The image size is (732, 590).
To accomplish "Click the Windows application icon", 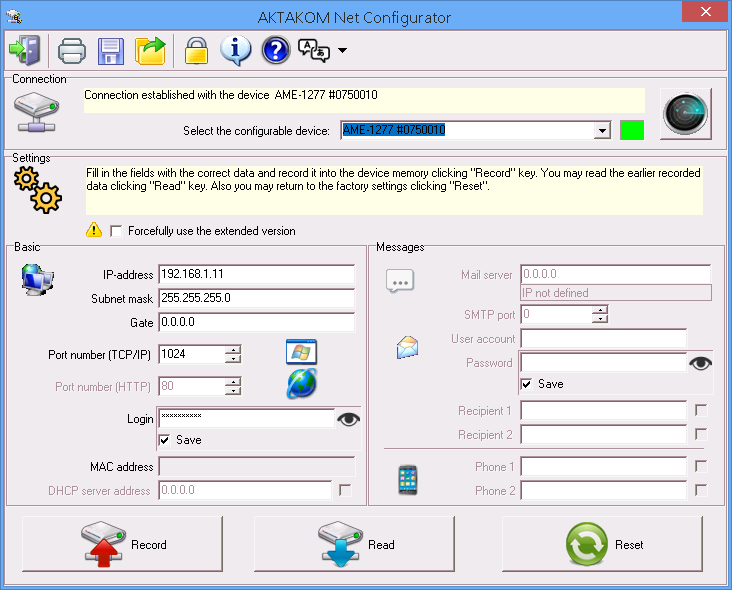I will tap(301, 352).
